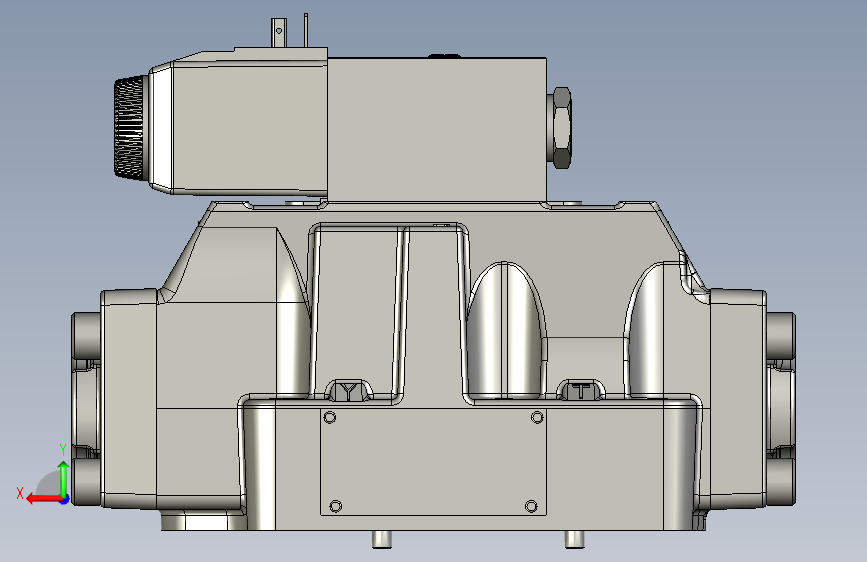Screen dimensions: 867x562
Task: Pick the top-right screw hole on cover plate
Action: point(537,417)
